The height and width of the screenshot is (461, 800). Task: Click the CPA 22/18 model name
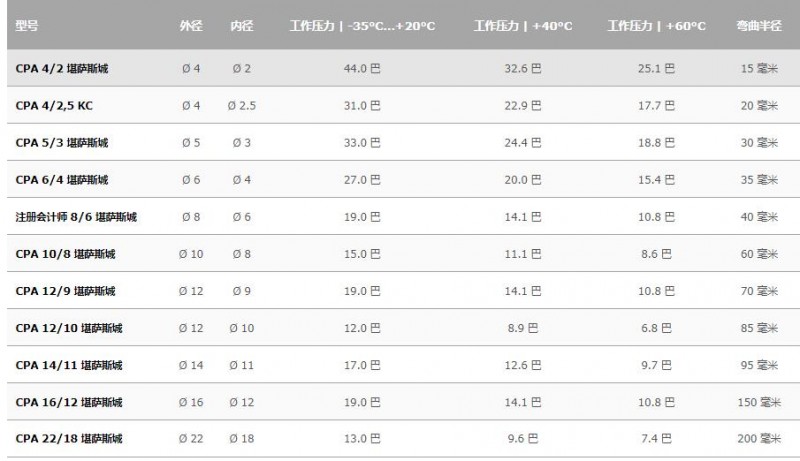[69, 439]
